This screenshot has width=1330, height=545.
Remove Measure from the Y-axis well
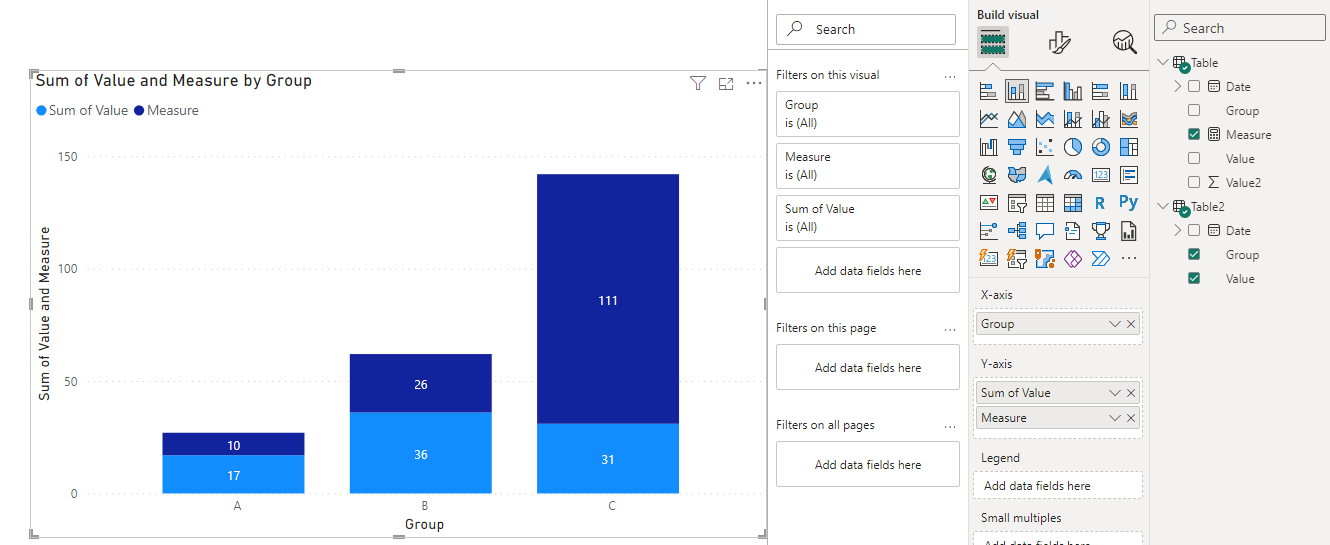(x=1131, y=418)
